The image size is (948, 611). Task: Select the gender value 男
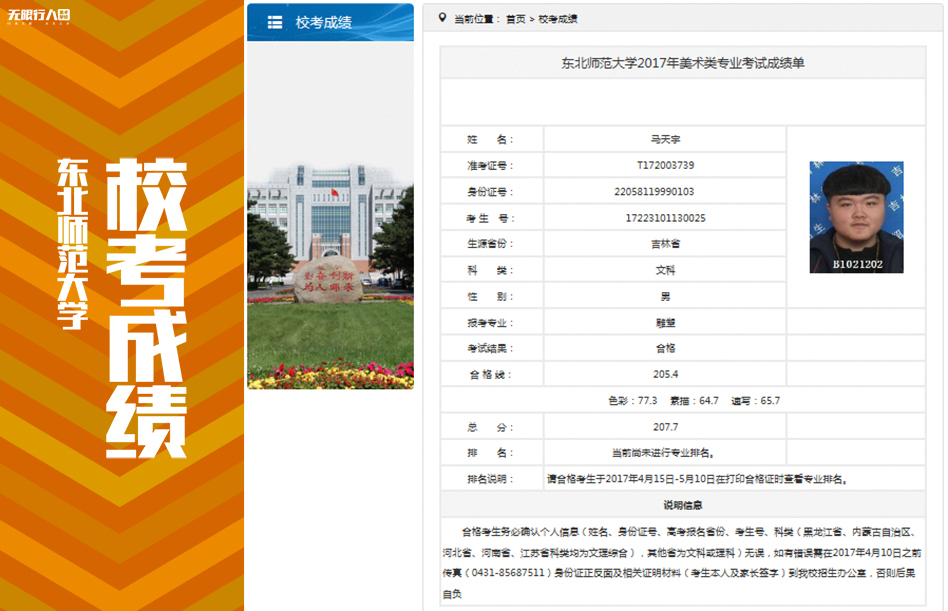[x=665, y=297]
